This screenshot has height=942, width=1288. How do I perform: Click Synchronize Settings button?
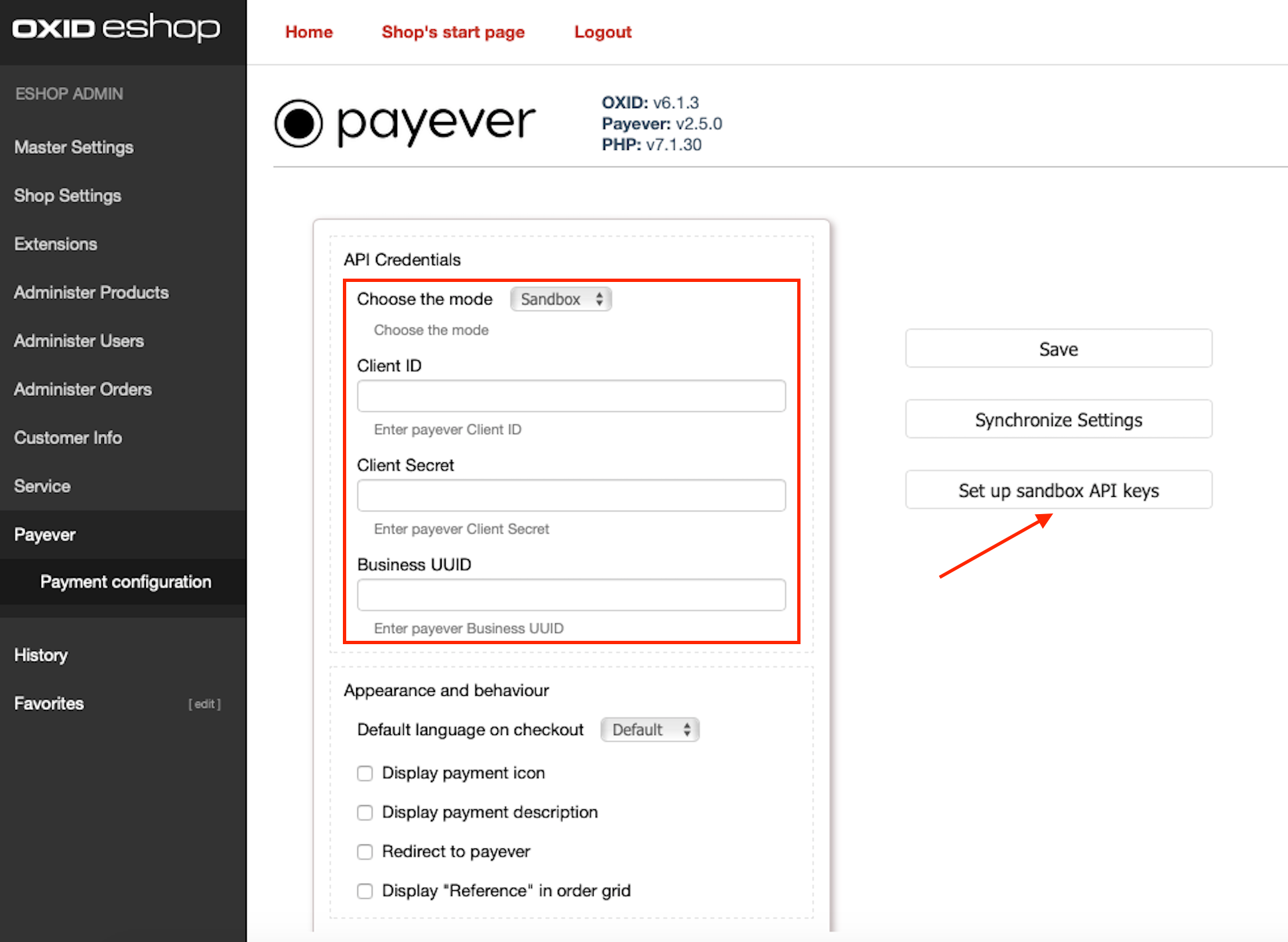click(1059, 419)
